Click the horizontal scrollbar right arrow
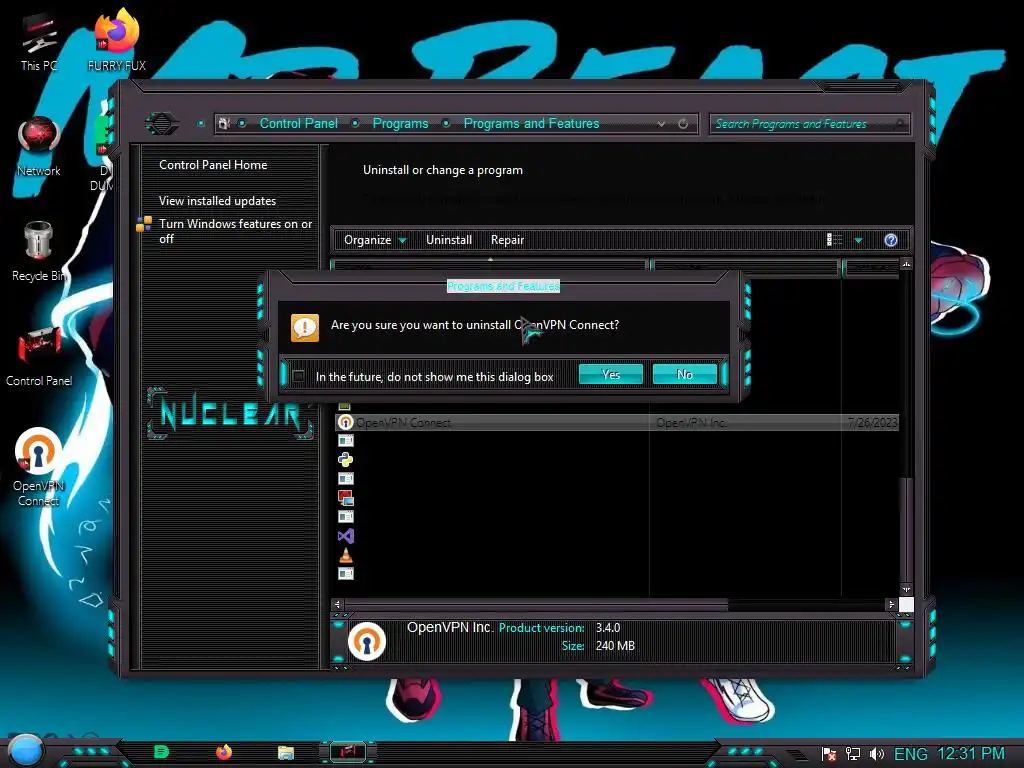1024x768 pixels. pos(891,604)
